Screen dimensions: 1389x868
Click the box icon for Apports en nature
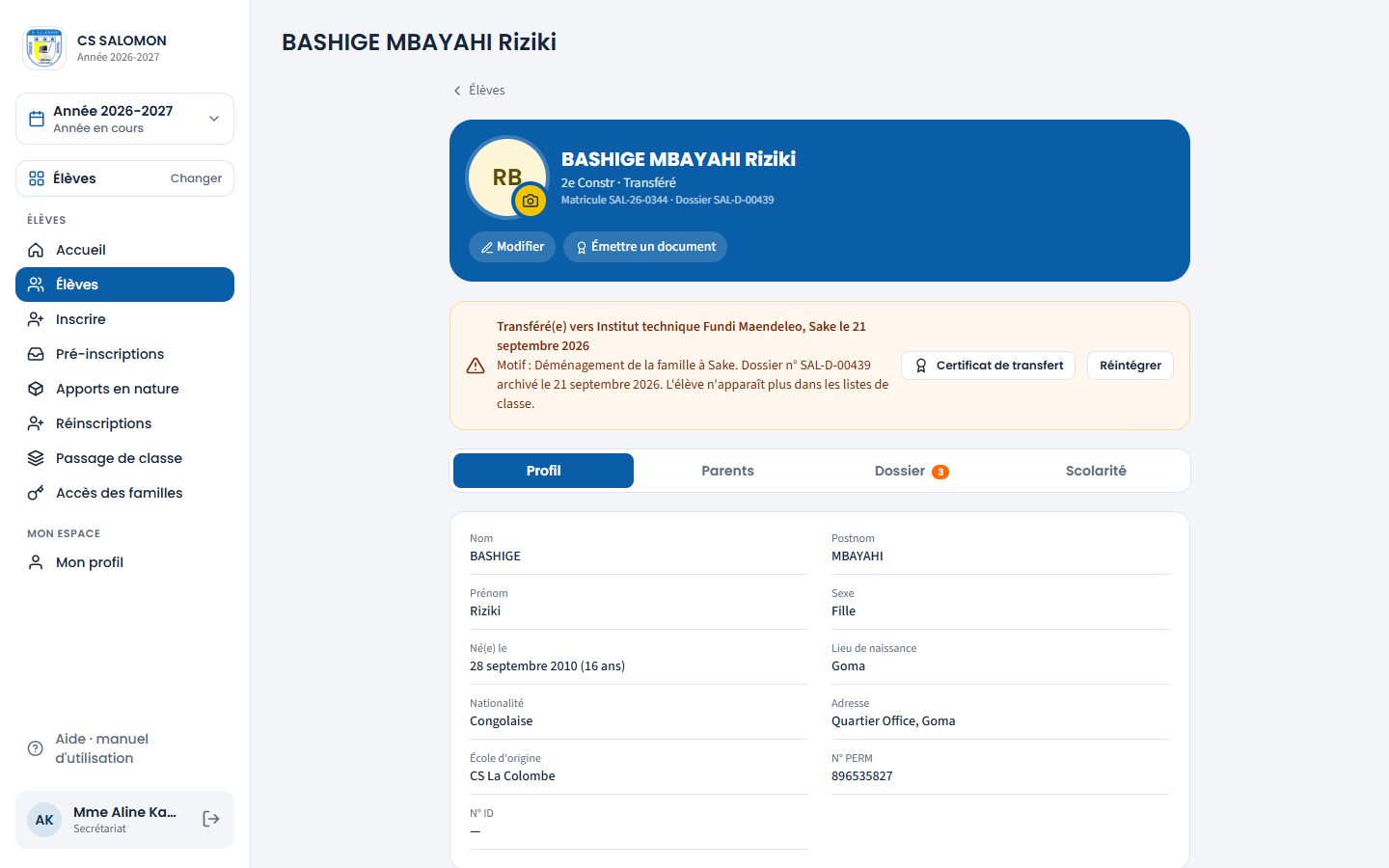click(36, 389)
